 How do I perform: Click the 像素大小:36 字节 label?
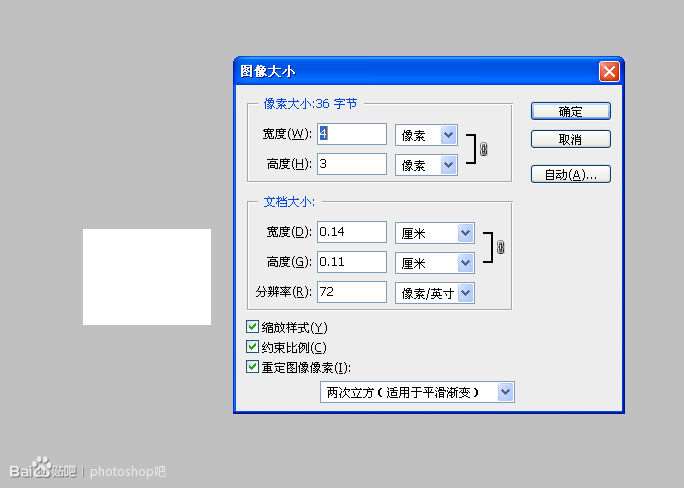pyautogui.click(x=310, y=104)
